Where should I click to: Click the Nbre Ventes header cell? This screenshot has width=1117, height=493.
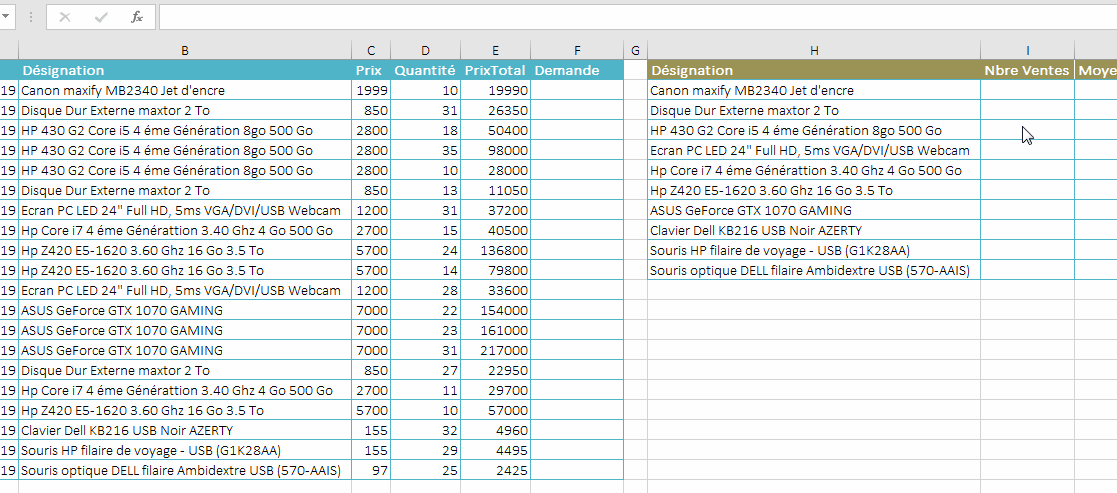pos(1028,70)
